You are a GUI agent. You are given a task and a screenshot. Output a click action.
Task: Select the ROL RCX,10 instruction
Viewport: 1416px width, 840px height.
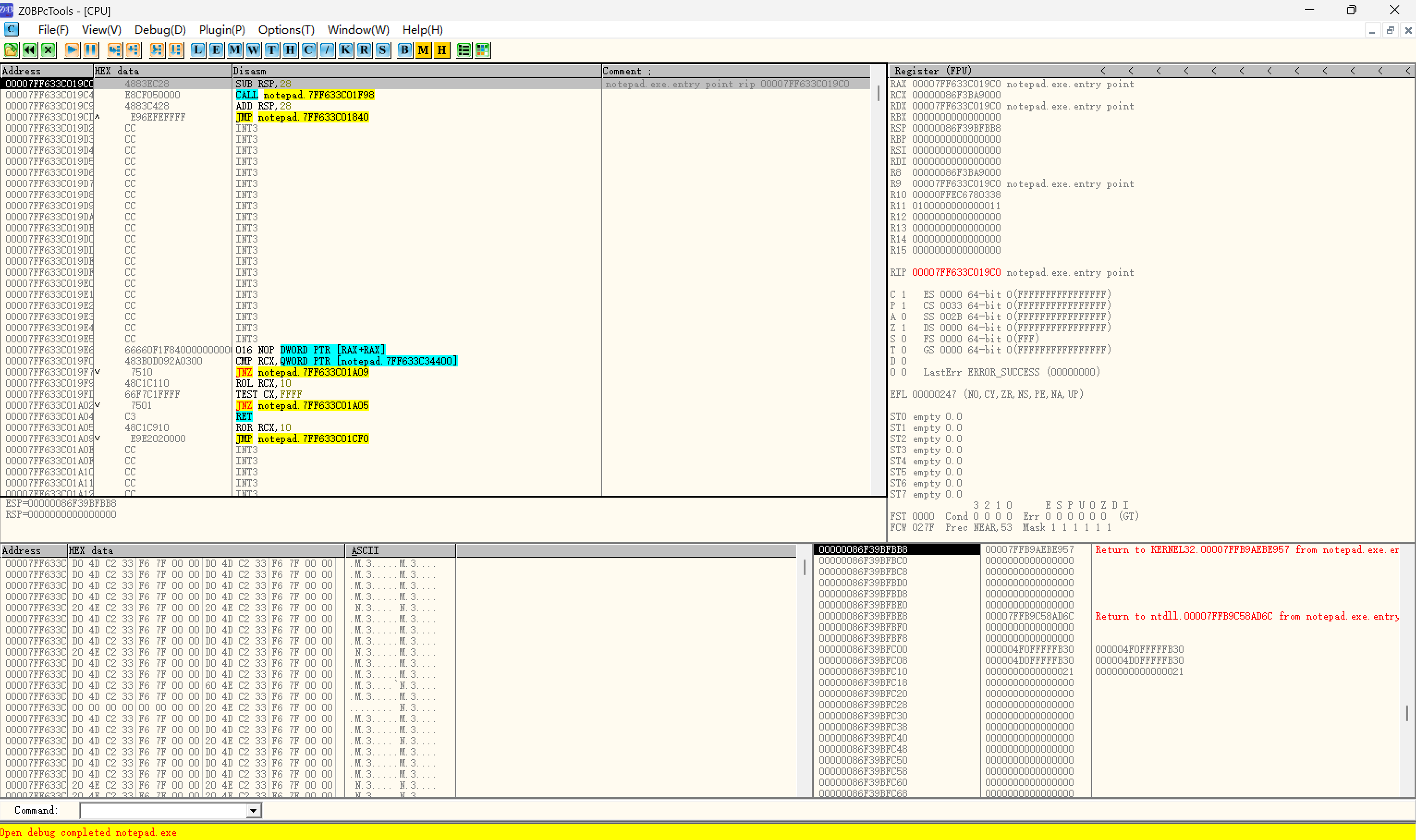(263, 383)
